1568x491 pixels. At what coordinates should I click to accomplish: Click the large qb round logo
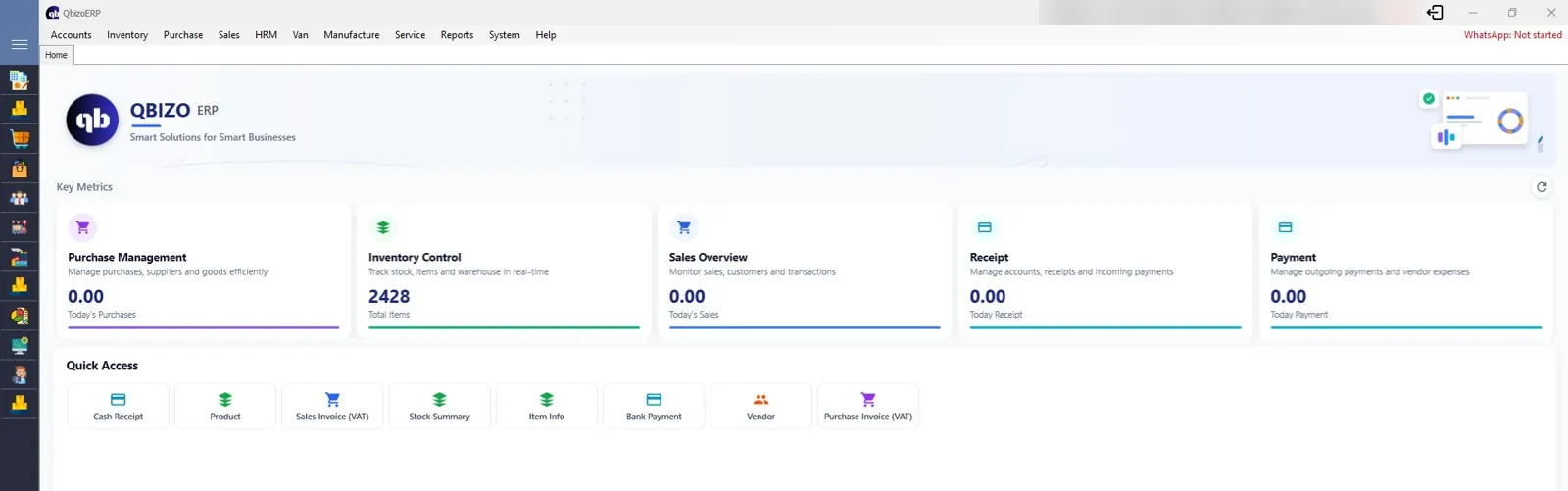(92, 121)
